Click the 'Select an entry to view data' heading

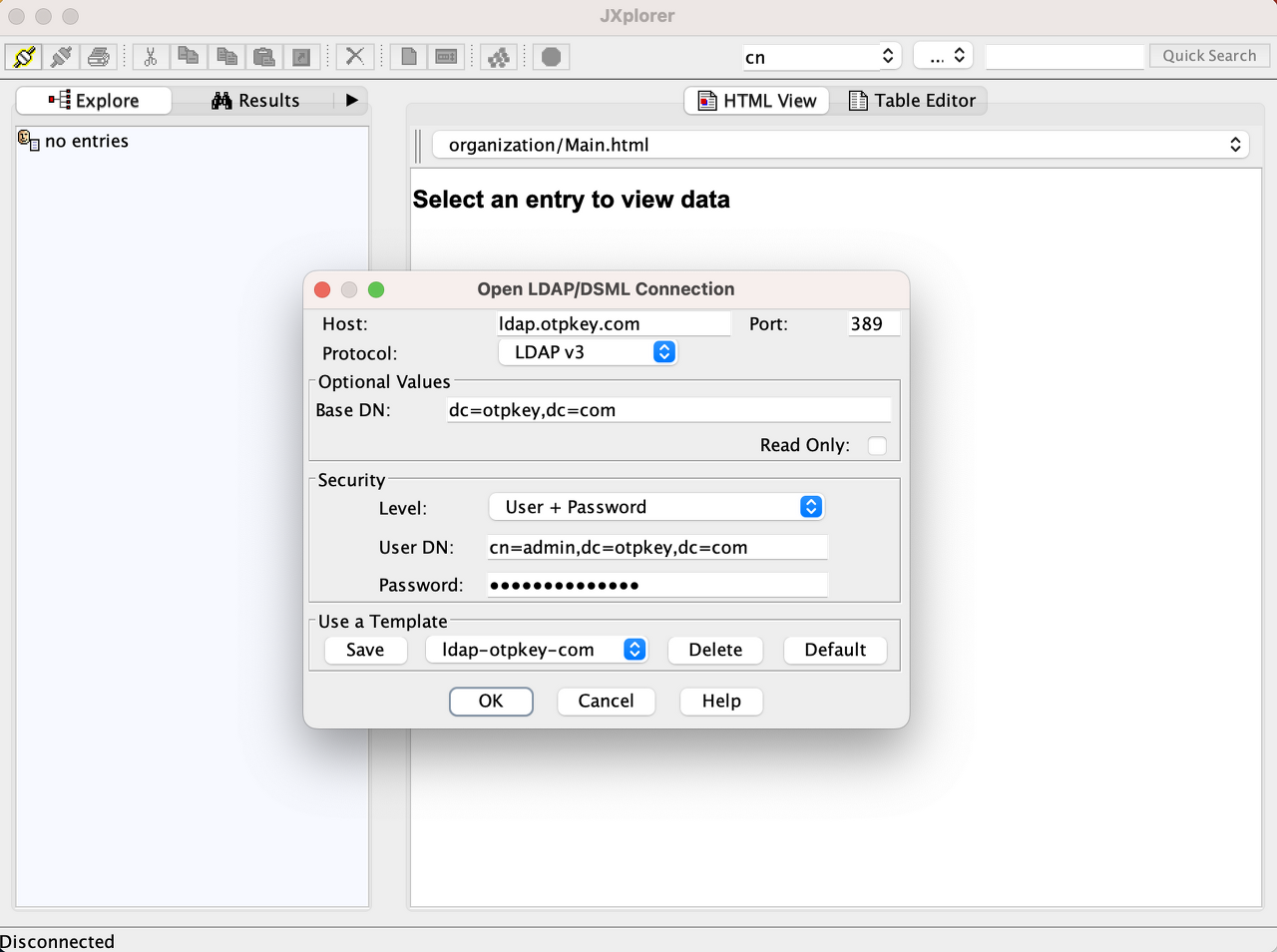pos(572,200)
